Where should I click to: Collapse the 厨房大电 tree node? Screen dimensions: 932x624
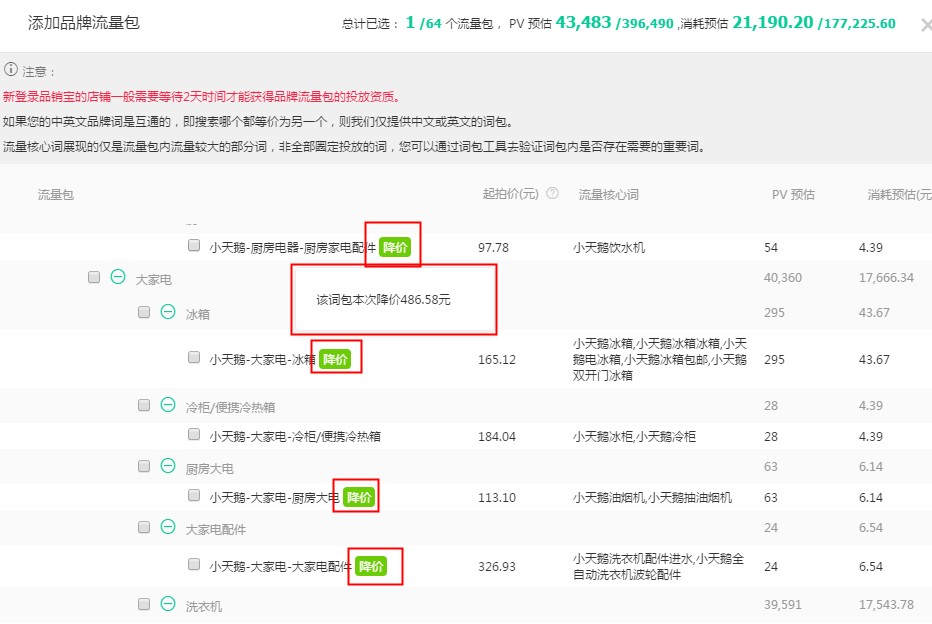(168, 466)
